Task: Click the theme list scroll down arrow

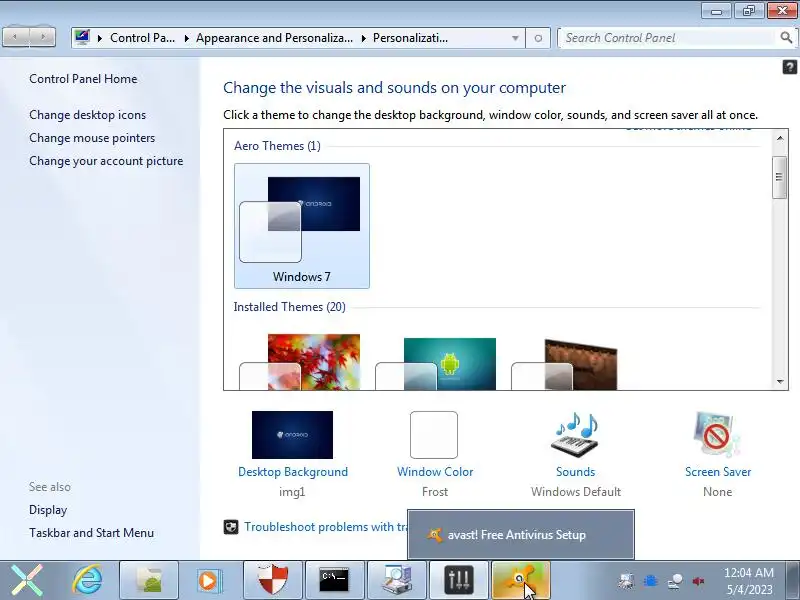Action: tap(779, 382)
